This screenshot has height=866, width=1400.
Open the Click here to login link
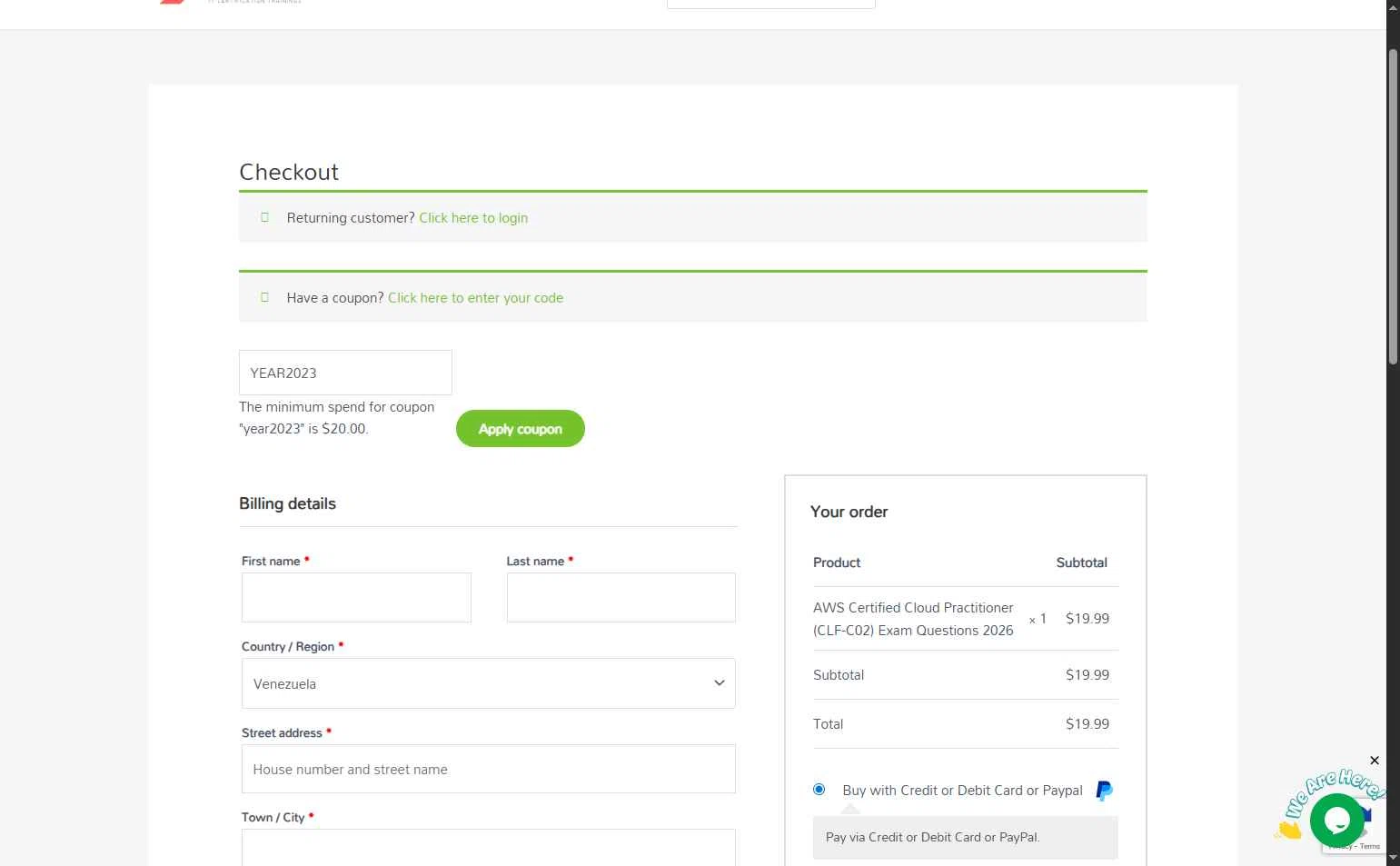tap(473, 218)
